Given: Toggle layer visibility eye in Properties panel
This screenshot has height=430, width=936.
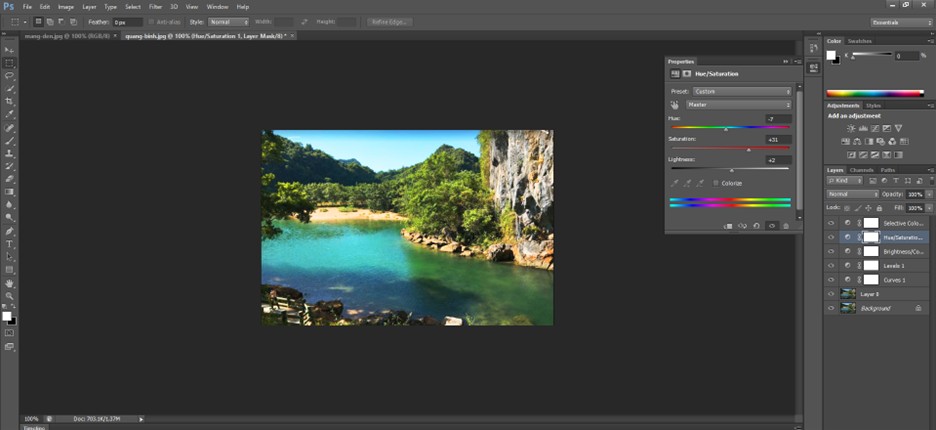Looking at the screenshot, I should pyautogui.click(x=771, y=226).
